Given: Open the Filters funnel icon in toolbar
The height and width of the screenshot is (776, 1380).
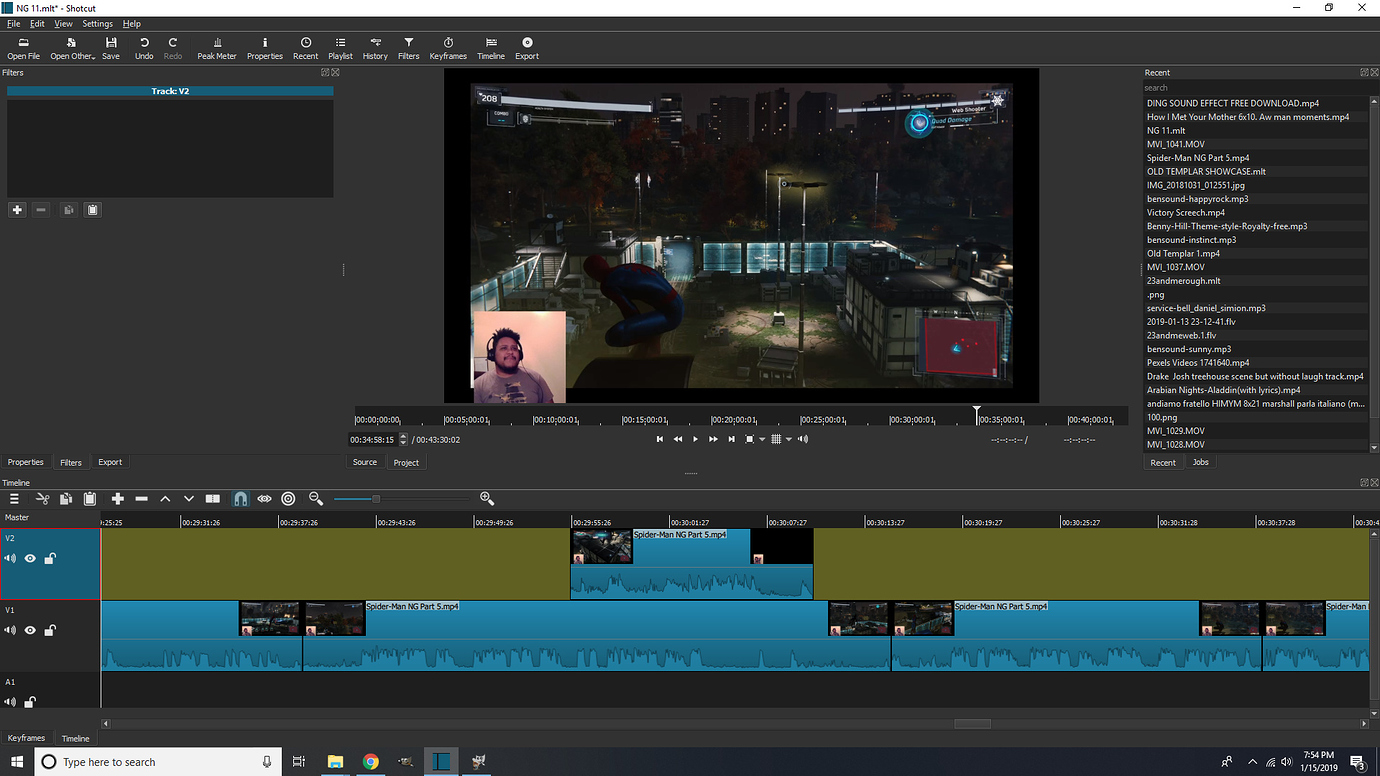Looking at the screenshot, I should 409,49.
